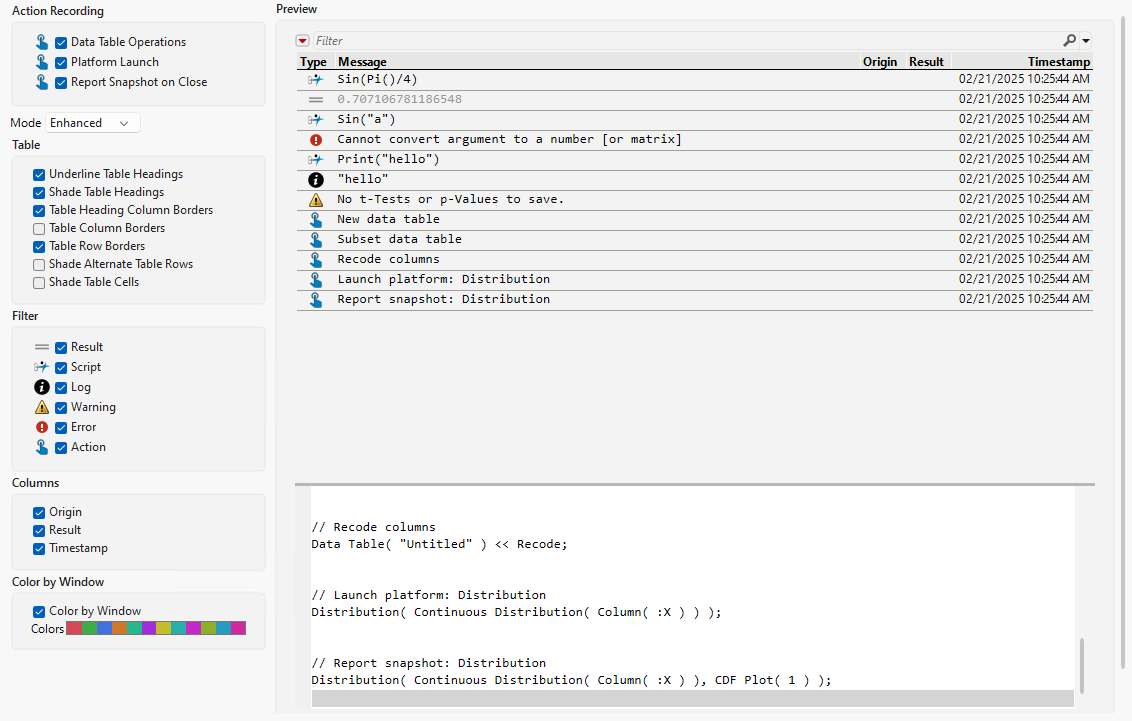Click the Warning icon on the t-Tests row

pos(315,199)
